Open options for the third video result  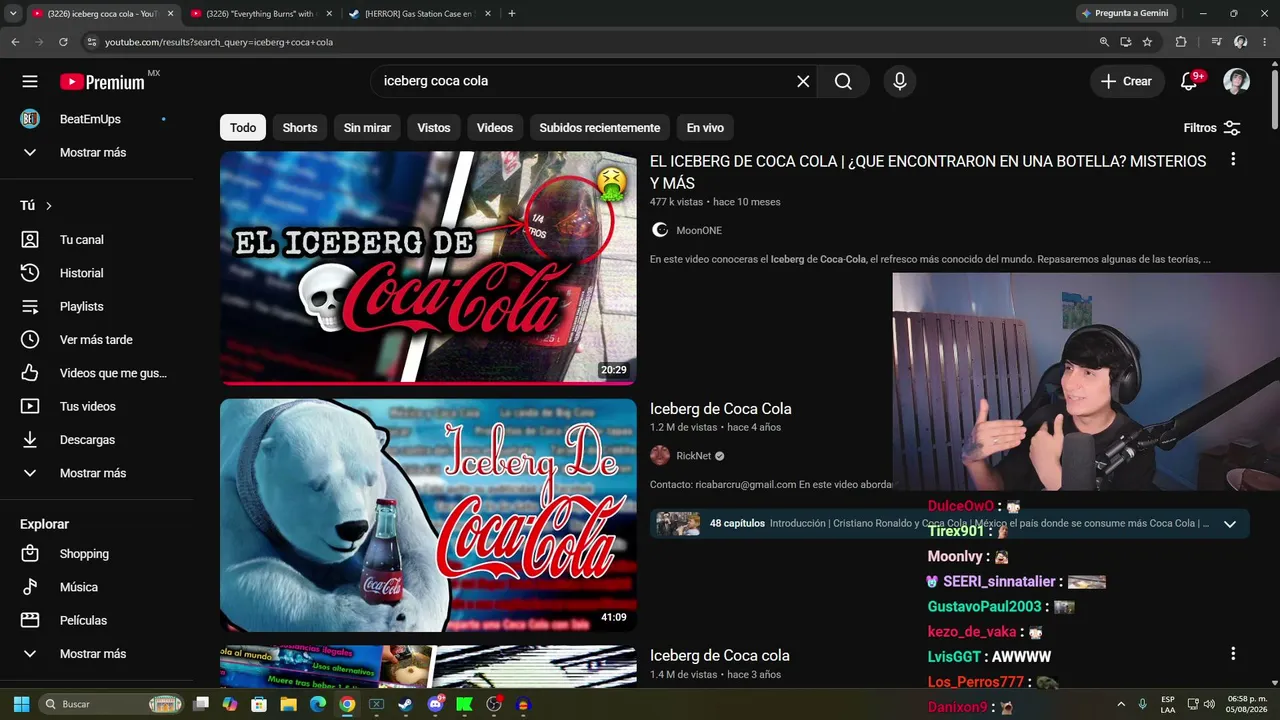pos(1233,654)
